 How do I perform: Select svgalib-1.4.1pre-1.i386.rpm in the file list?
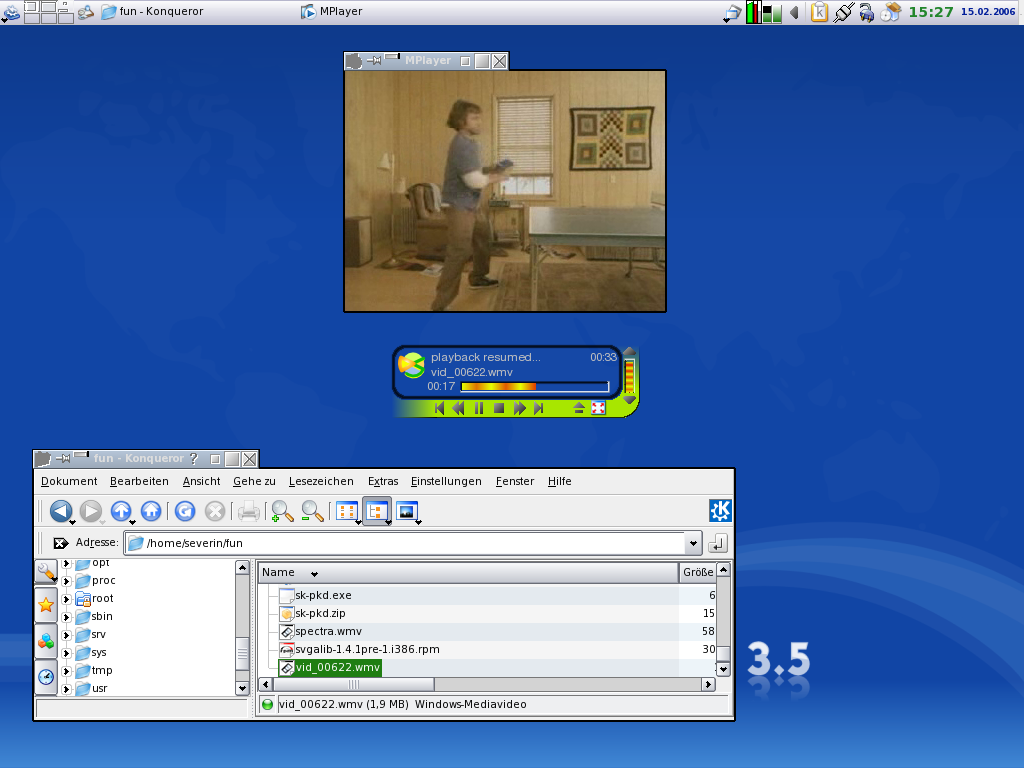tap(367, 649)
